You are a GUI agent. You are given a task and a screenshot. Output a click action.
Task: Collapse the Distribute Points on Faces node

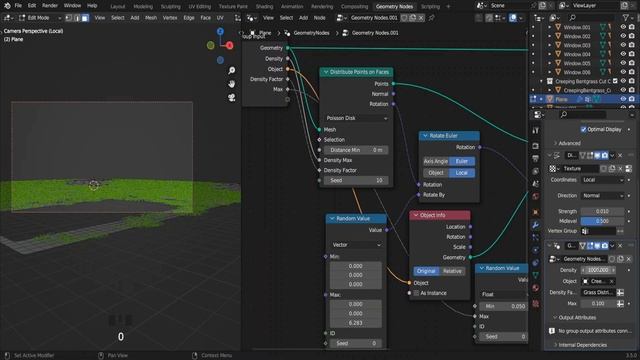[x=326, y=72]
